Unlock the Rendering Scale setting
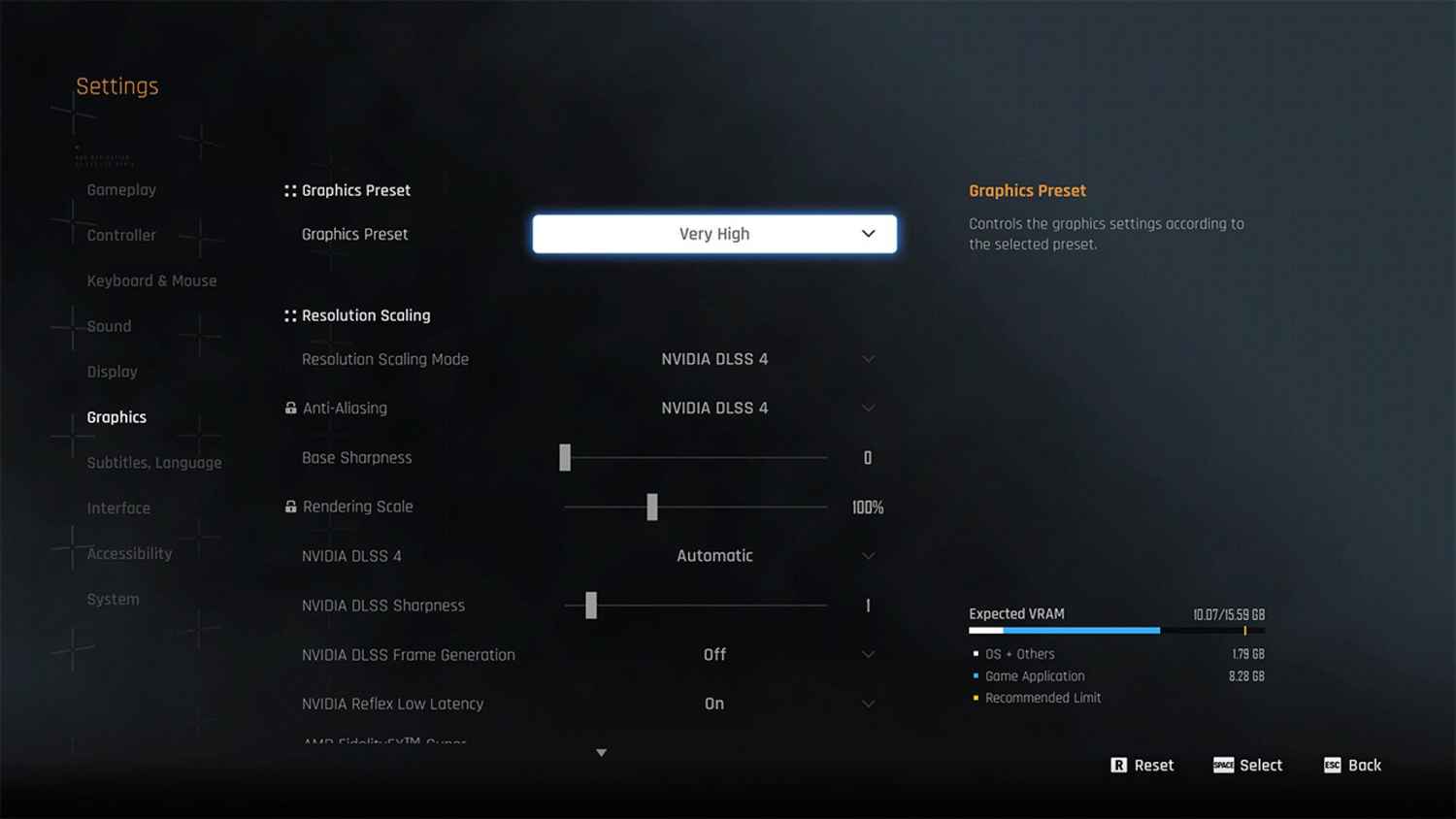 click(290, 507)
